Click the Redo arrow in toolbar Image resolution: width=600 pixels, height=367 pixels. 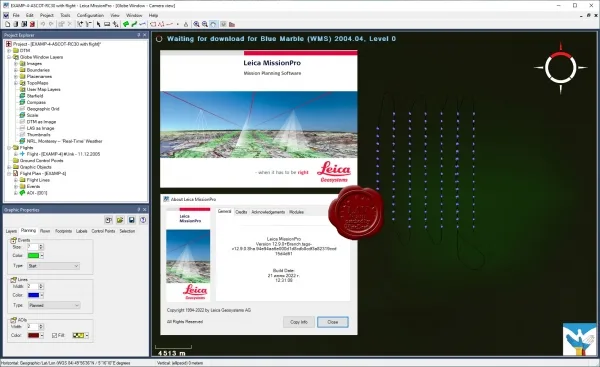[51, 24]
